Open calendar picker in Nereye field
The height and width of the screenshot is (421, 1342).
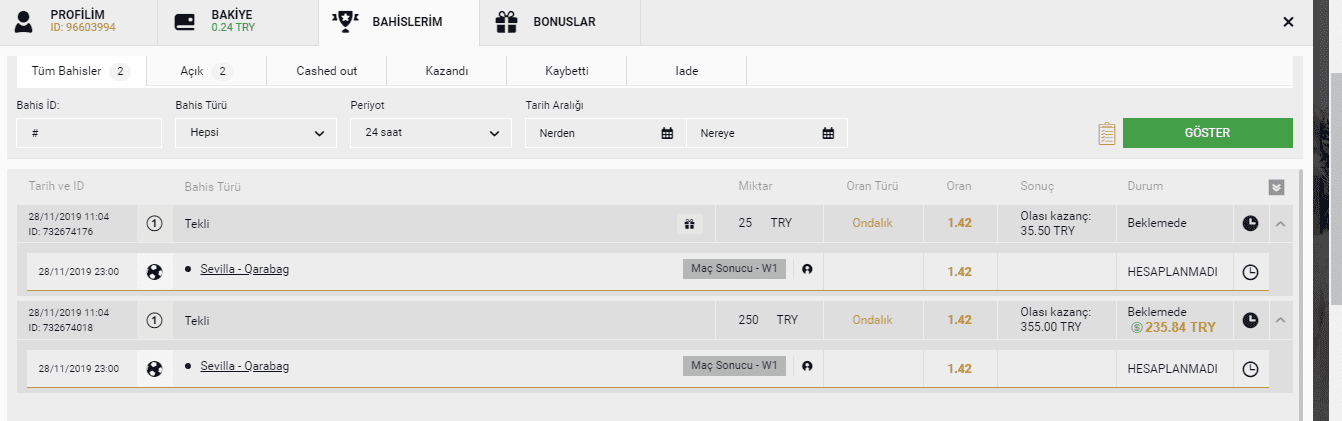click(x=828, y=133)
